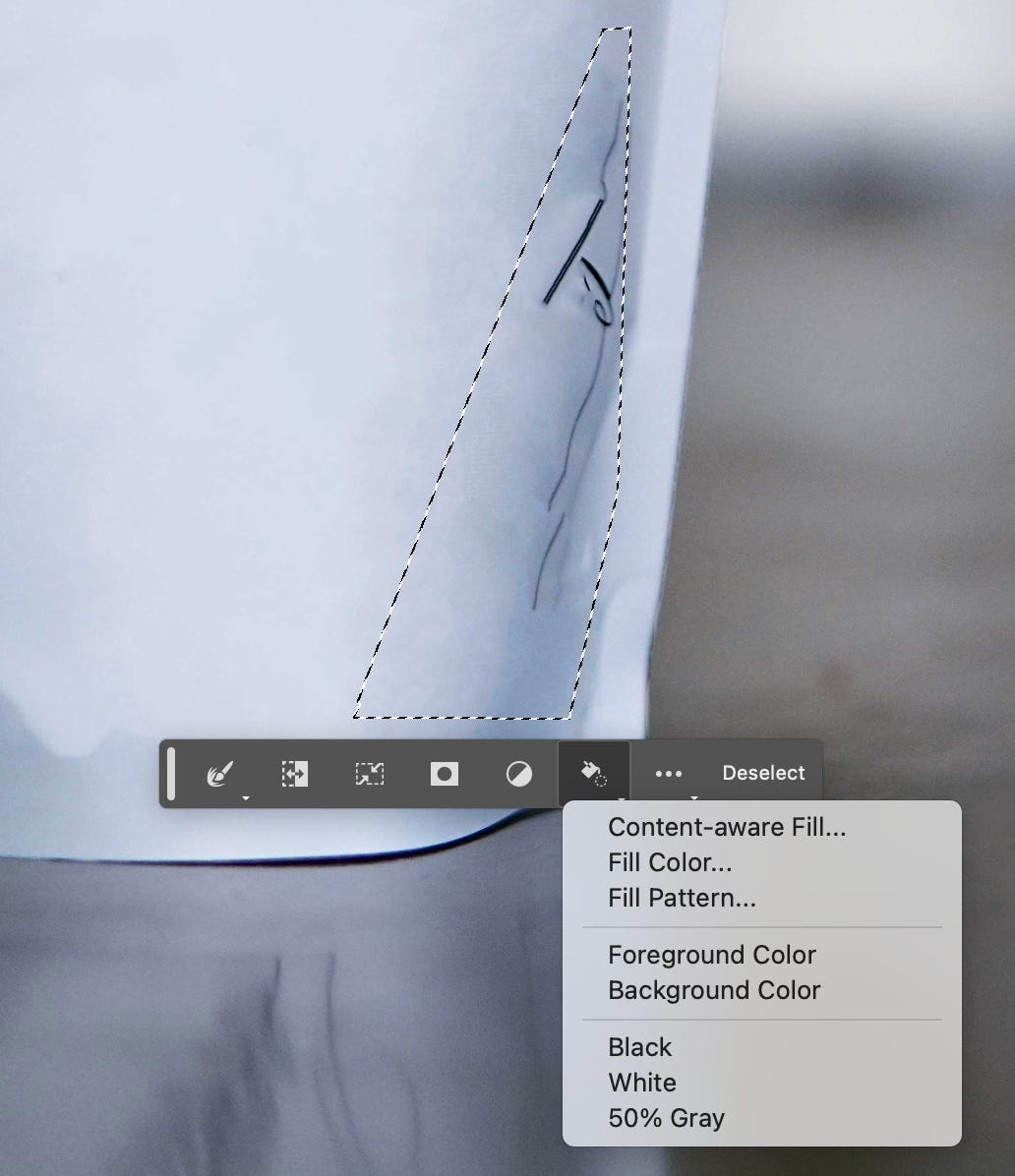Image resolution: width=1015 pixels, height=1176 pixels.
Task: Click the Transform Selection icon
Action: (x=369, y=774)
